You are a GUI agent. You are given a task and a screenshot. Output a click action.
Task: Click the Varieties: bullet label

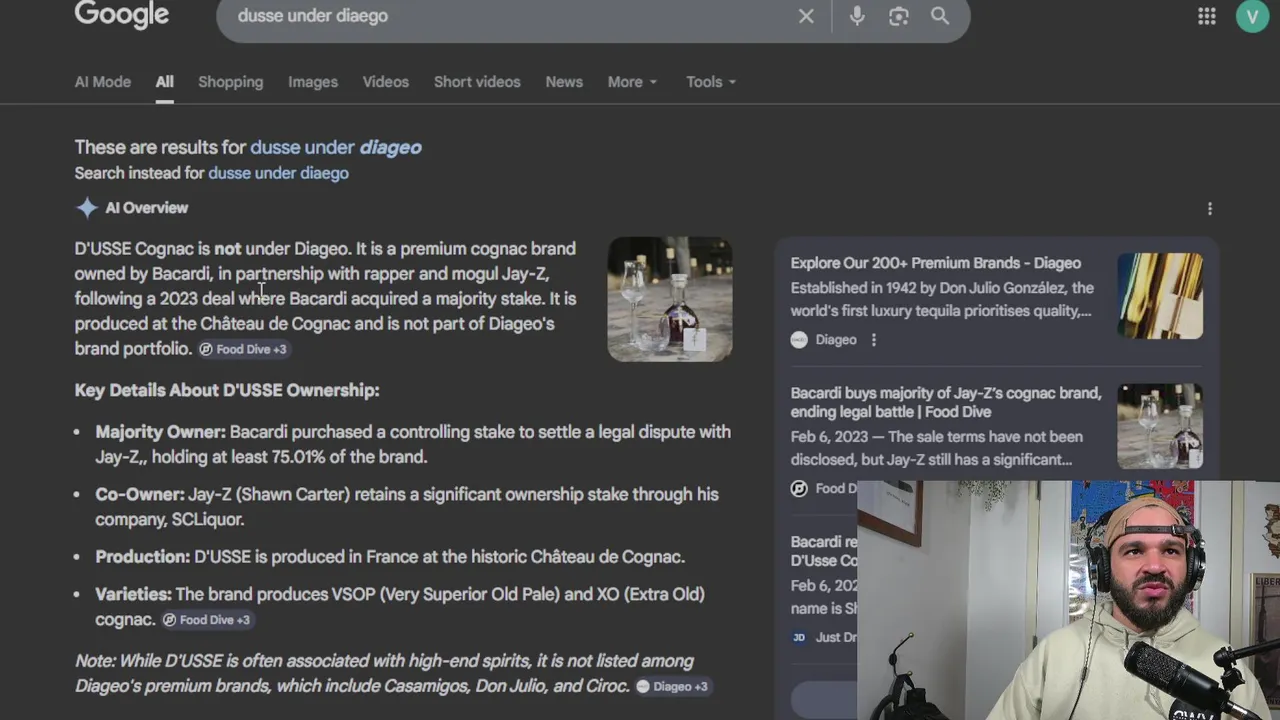coord(134,594)
